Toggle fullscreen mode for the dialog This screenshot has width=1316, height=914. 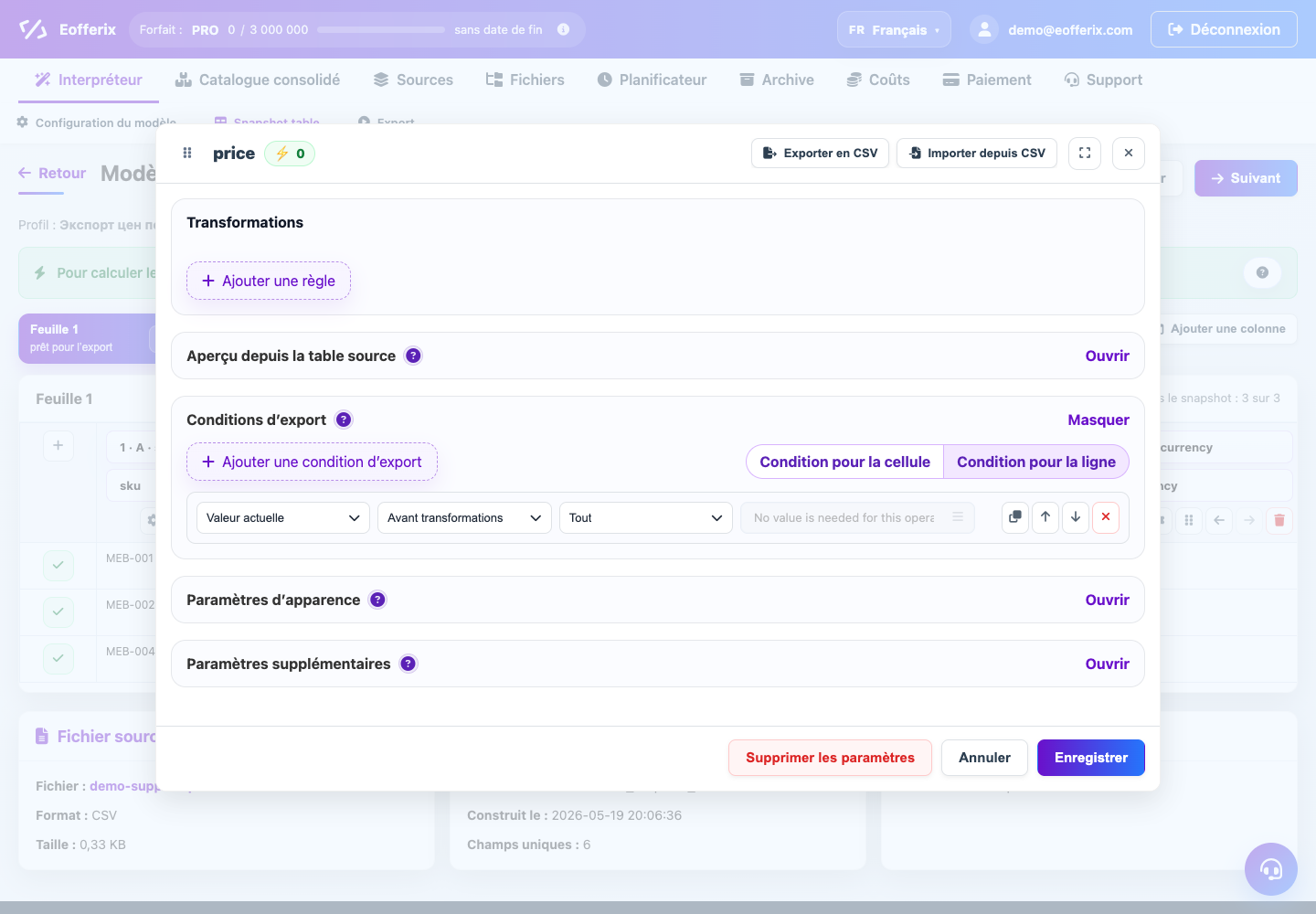coord(1085,154)
